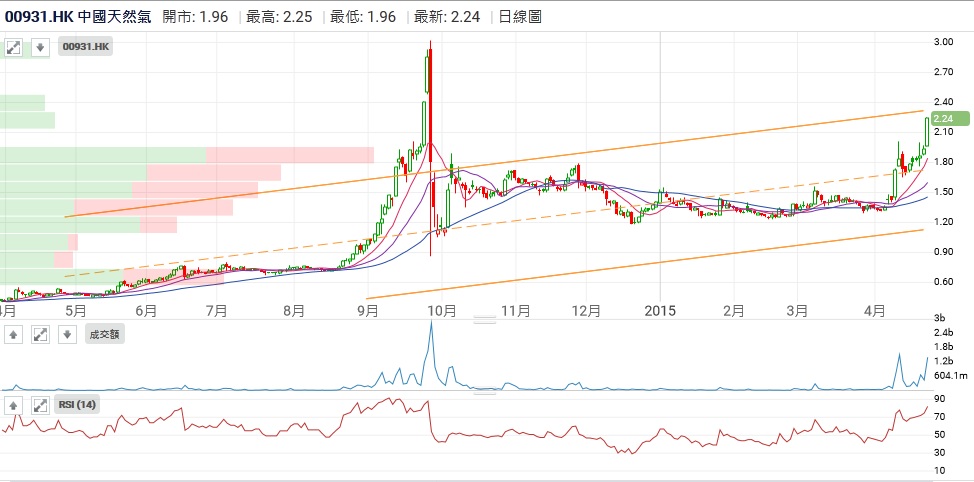Viewport: 974px width, 482px height.
Task: Move the RSI (14) panel up
Action: [x=15, y=405]
